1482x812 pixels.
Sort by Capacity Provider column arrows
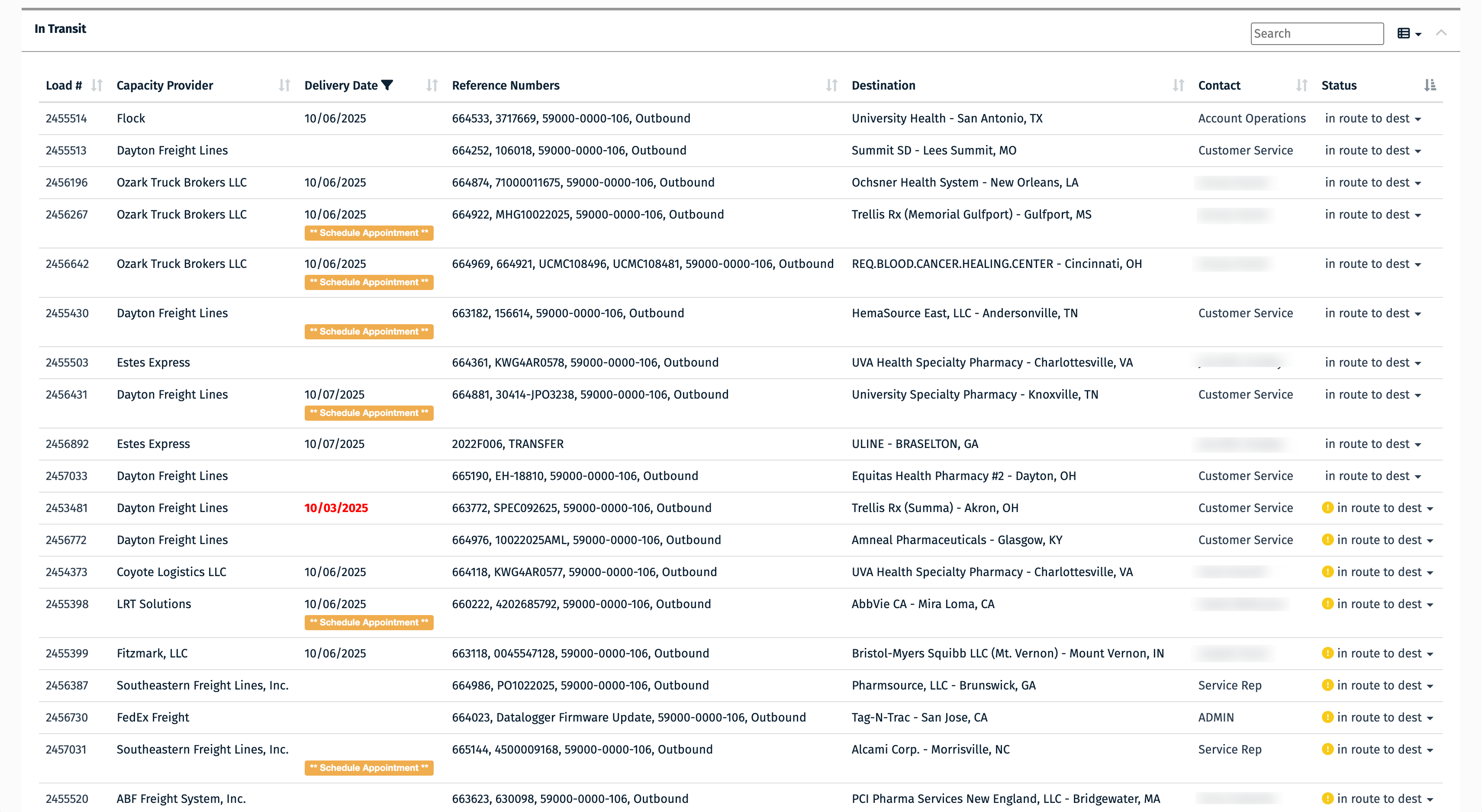[x=284, y=85]
